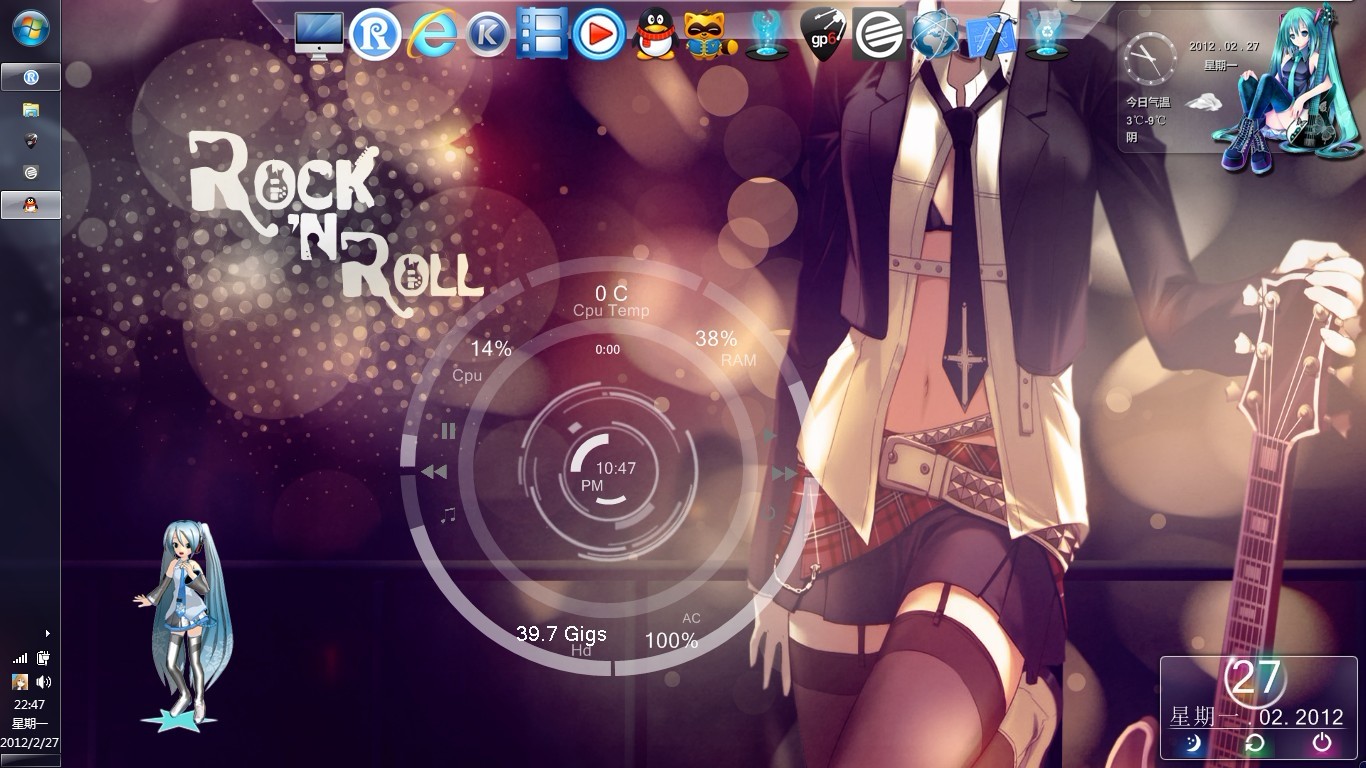Open Windows Explorer from taskbar
This screenshot has height=768, width=1366.
[31, 109]
